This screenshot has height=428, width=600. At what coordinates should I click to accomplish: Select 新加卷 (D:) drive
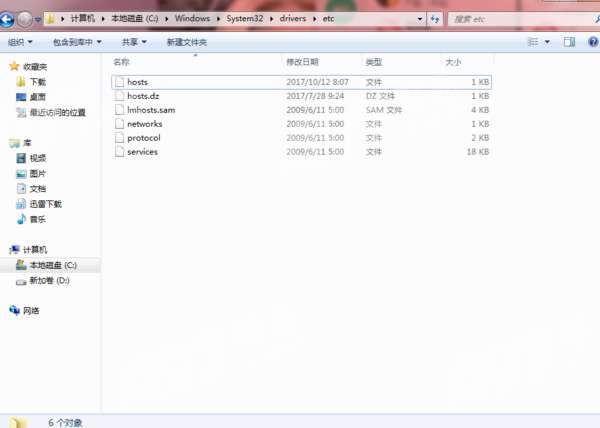point(49,280)
